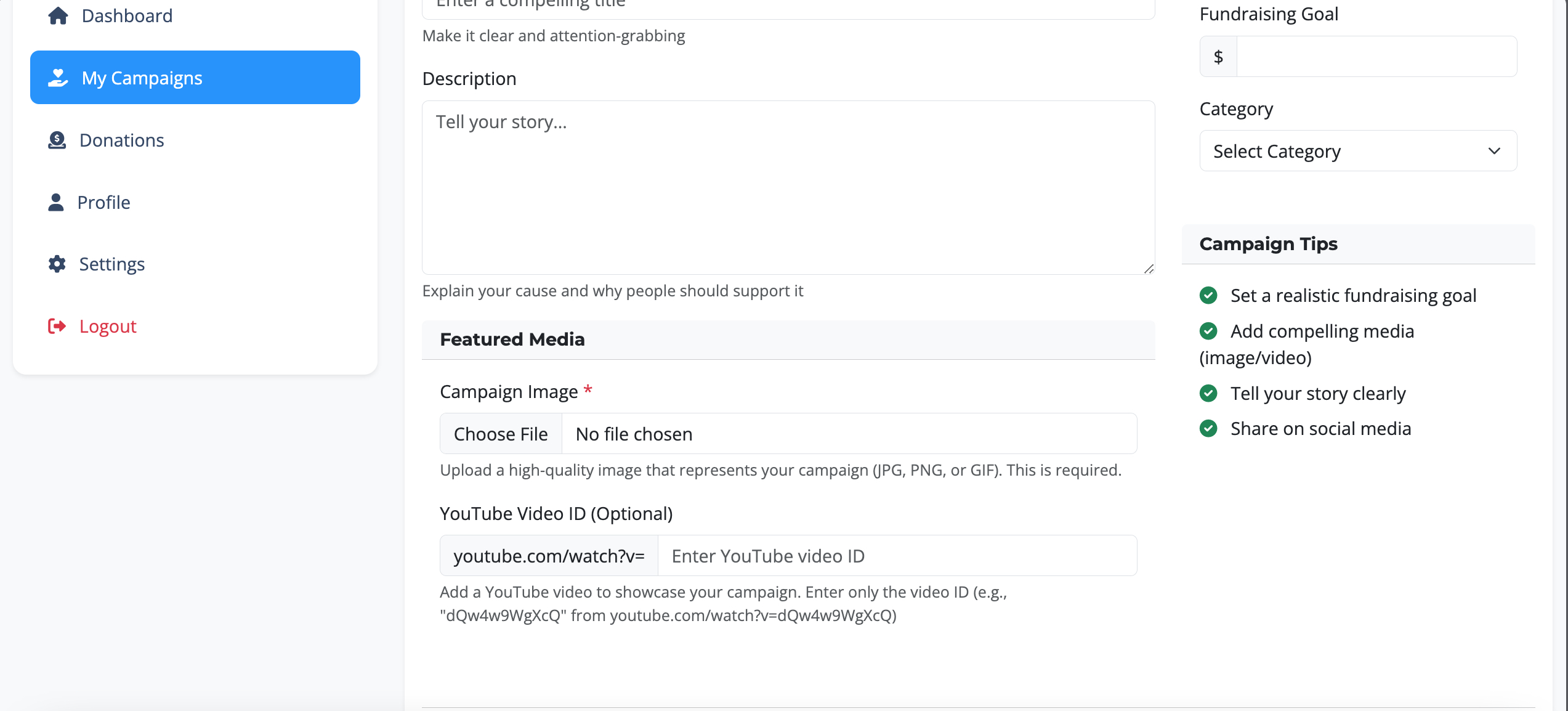The height and width of the screenshot is (711, 1568).
Task: Click the No file chosen field
Action: (849, 434)
